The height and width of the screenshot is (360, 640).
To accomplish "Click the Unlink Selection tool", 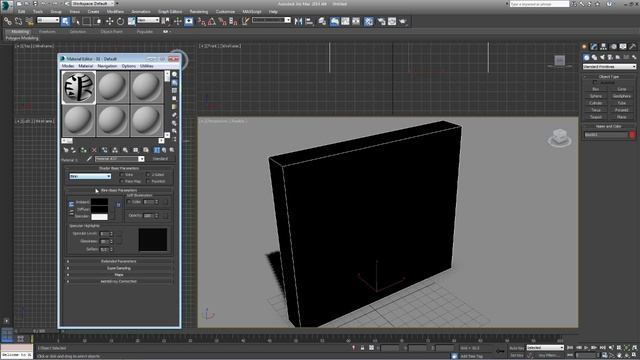I will (18, 21).
